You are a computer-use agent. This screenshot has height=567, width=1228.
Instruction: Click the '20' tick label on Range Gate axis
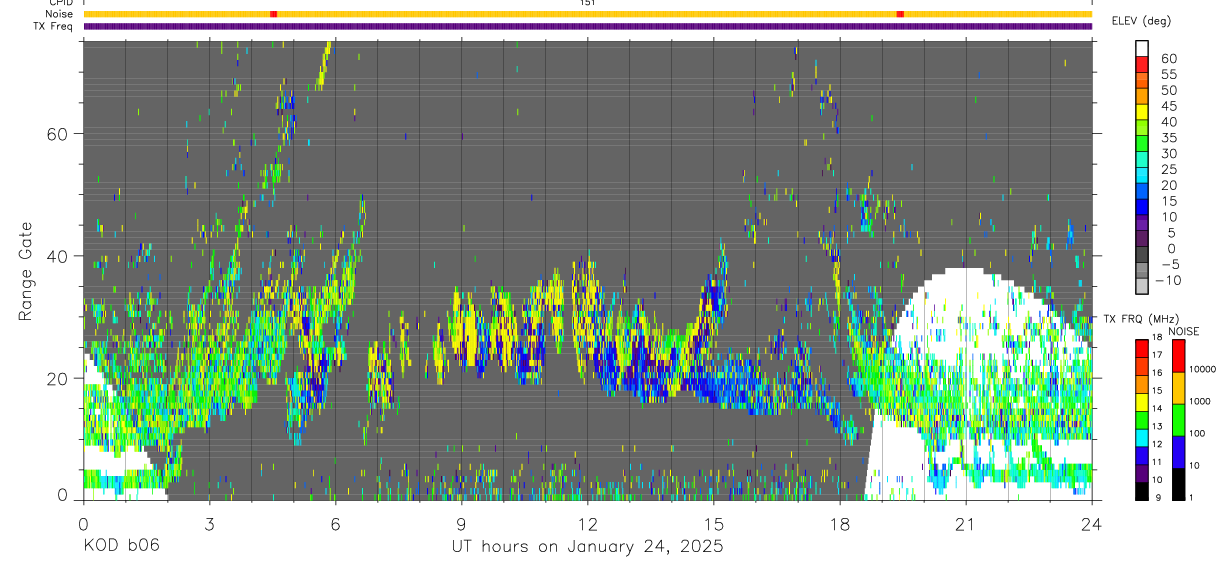(x=56, y=378)
